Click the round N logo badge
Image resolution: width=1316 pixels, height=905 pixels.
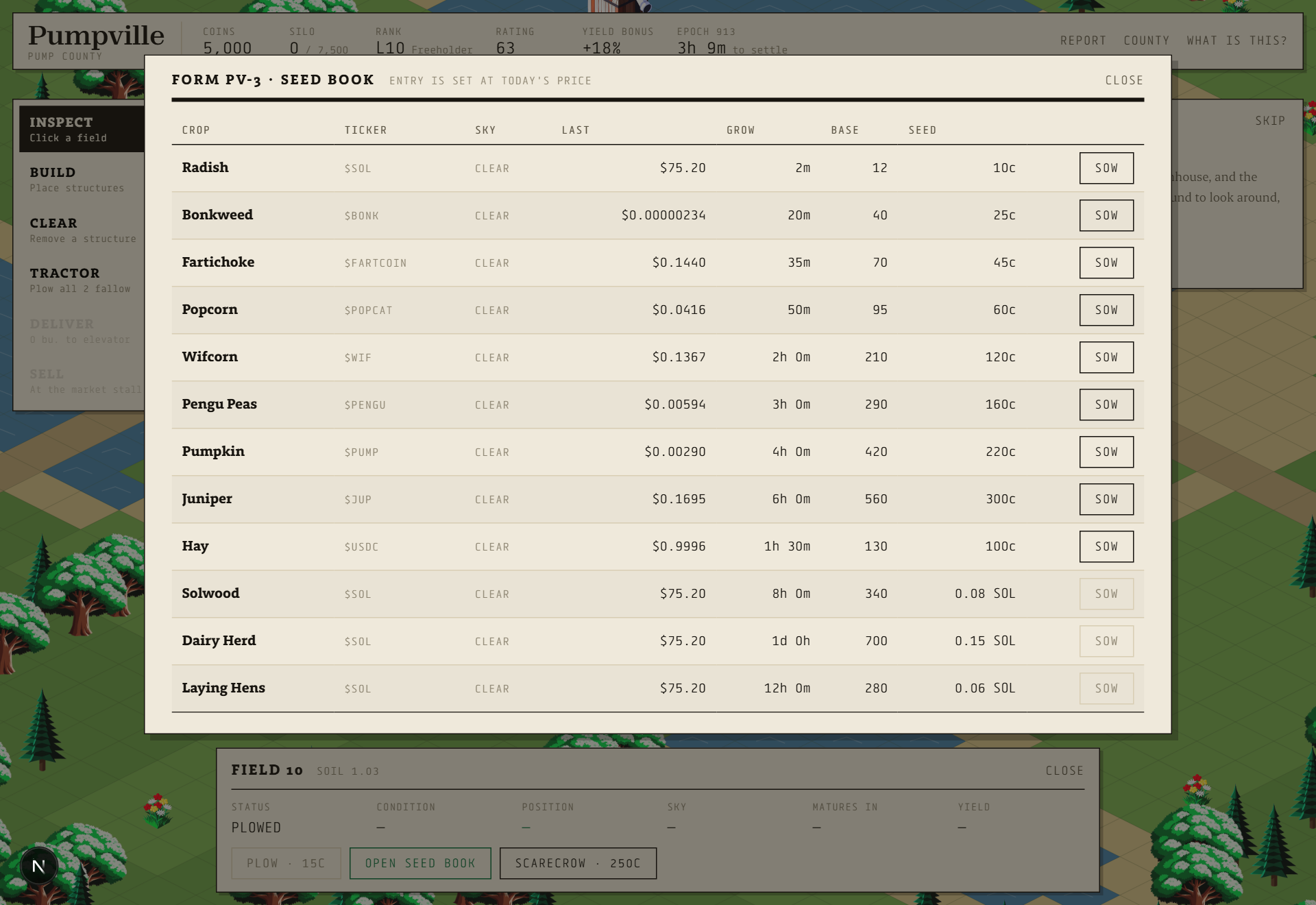tap(39, 866)
